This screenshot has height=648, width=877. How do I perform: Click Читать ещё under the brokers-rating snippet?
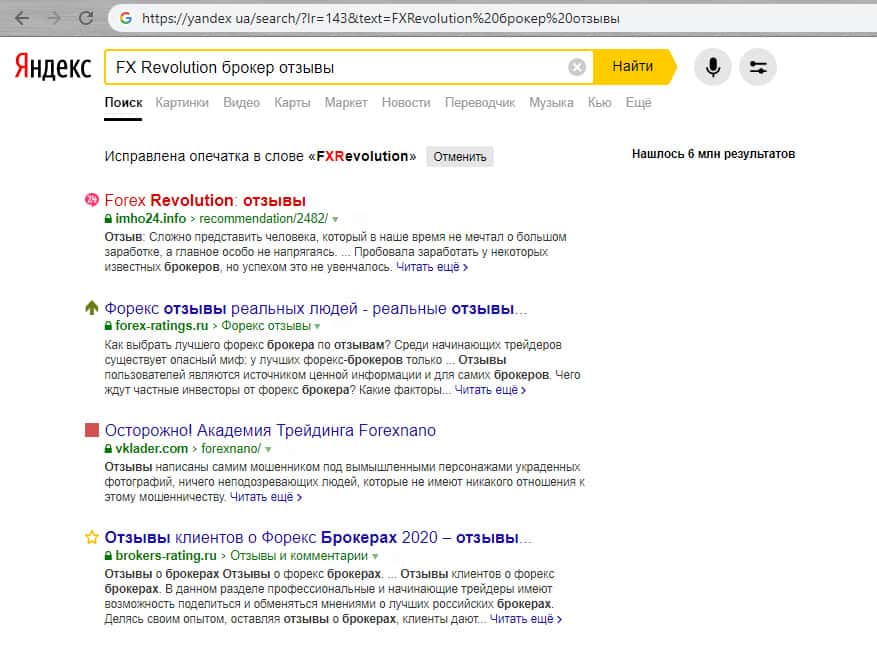(x=526, y=619)
